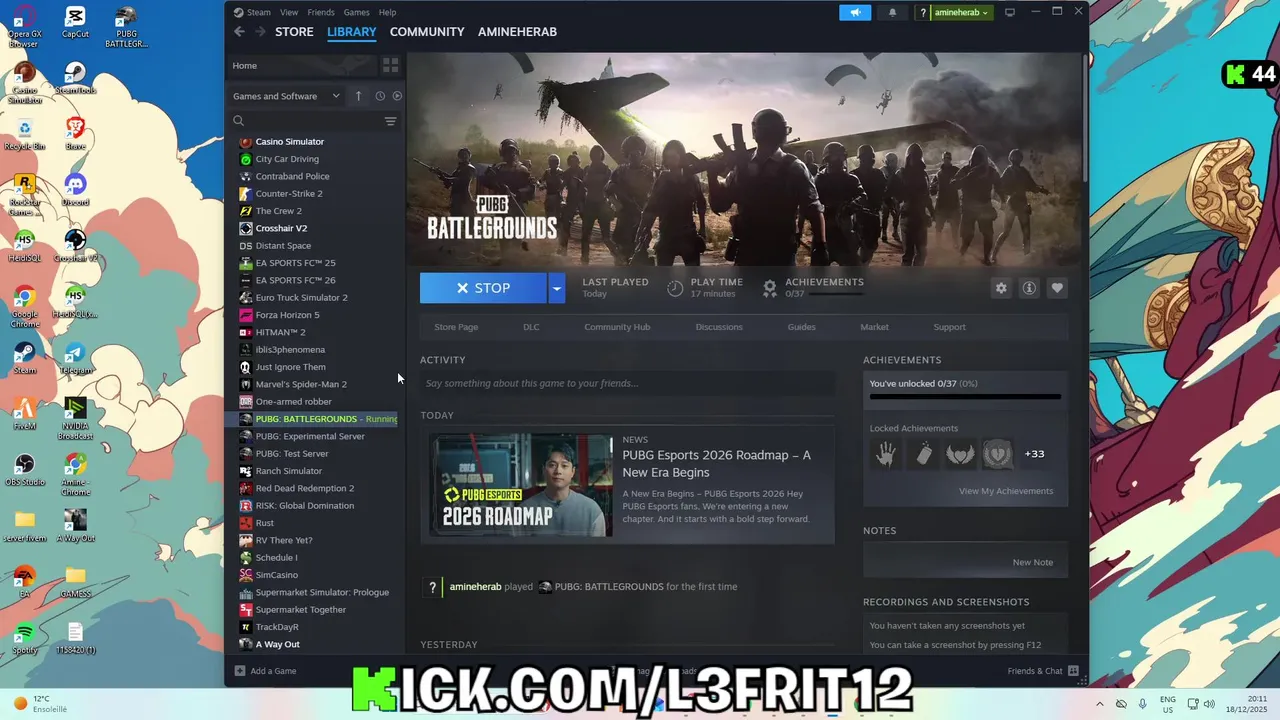Viewport: 1280px width, 720px height.
Task: Open PUBG manage settings gear icon
Action: [x=1001, y=288]
